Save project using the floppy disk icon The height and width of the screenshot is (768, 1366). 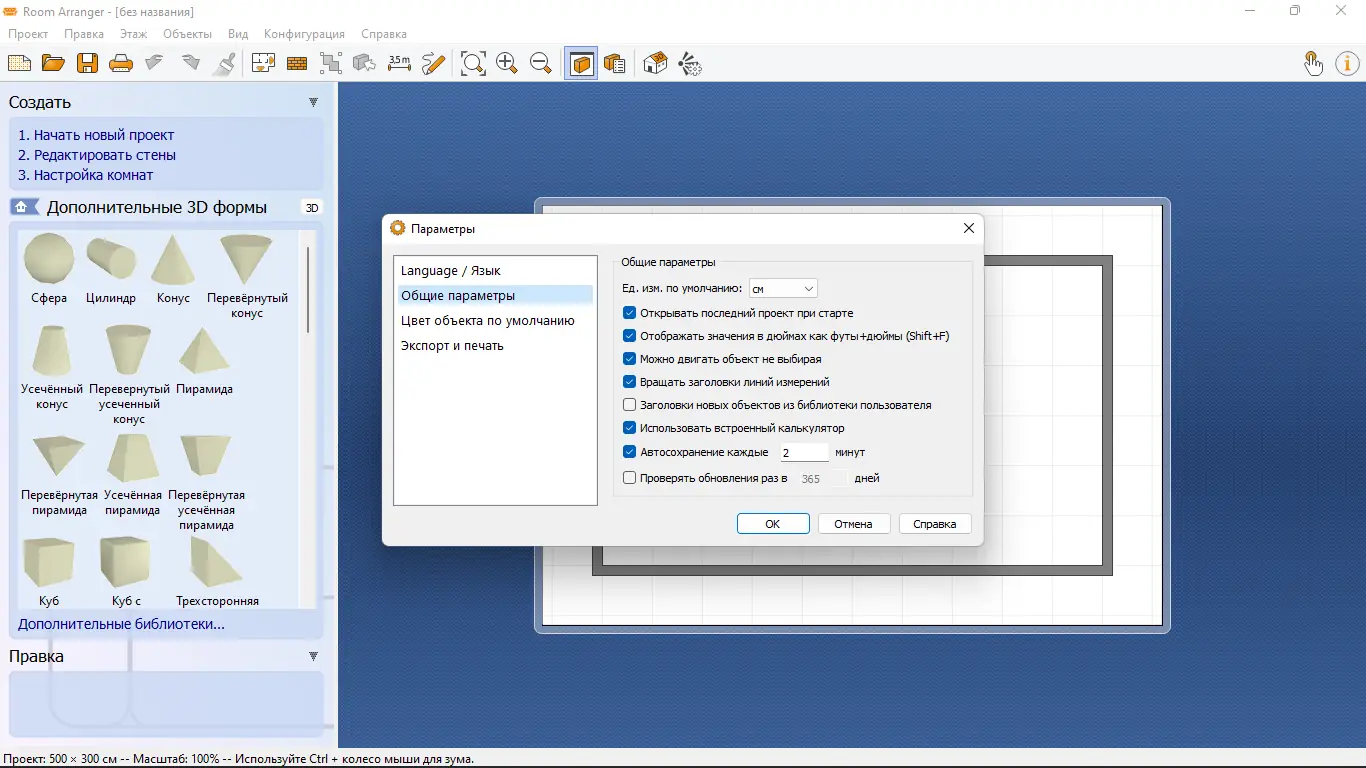pos(88,64)
